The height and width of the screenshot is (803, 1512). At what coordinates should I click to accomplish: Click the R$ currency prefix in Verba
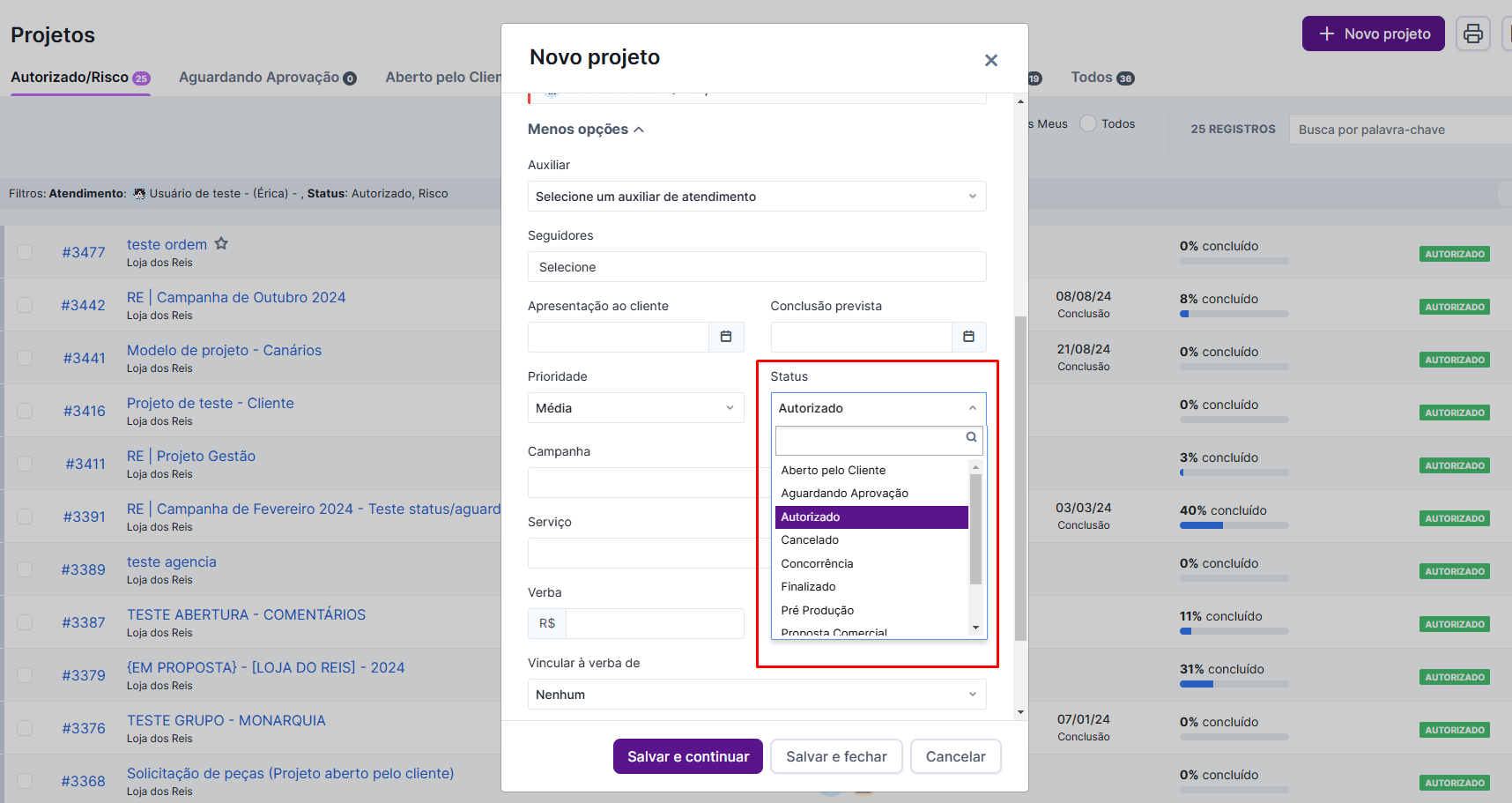coord(547,623)
